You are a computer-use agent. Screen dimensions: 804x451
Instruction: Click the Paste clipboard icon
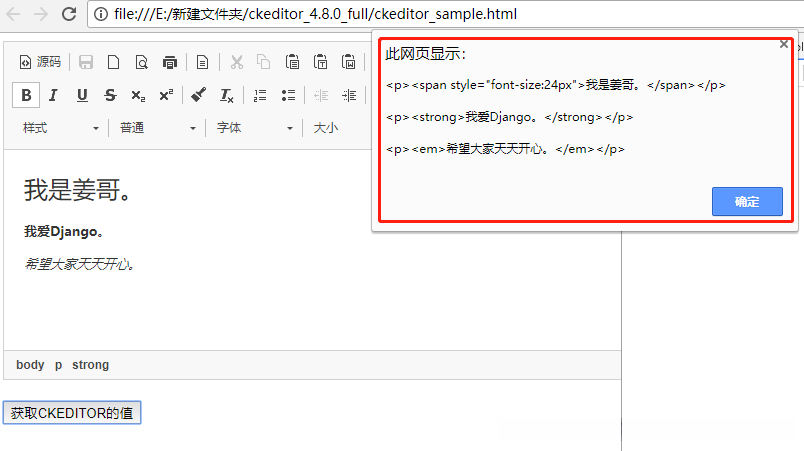pyautogui.click(x=292, y=62)
